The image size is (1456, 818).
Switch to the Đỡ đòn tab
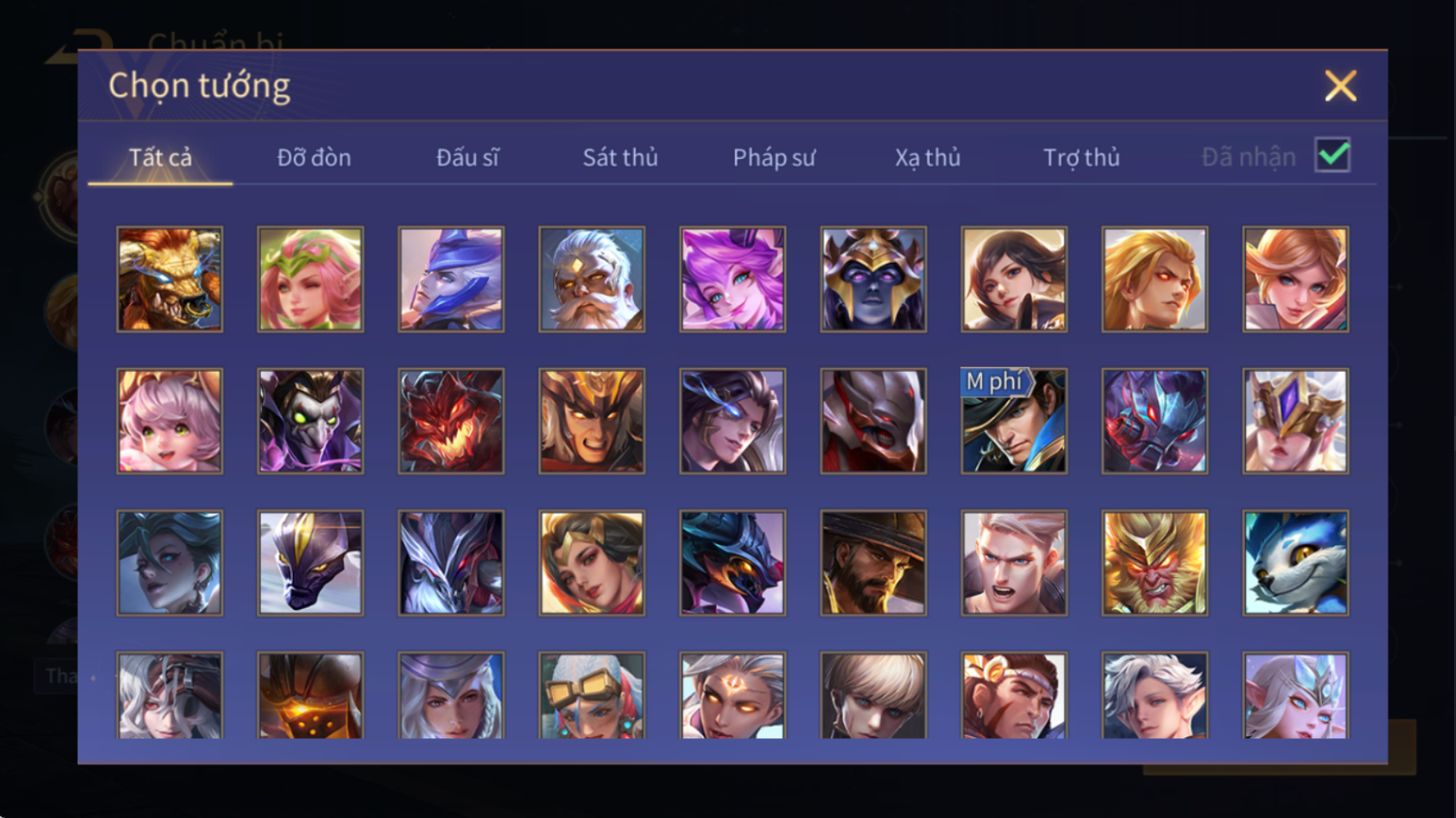[314, 157]
